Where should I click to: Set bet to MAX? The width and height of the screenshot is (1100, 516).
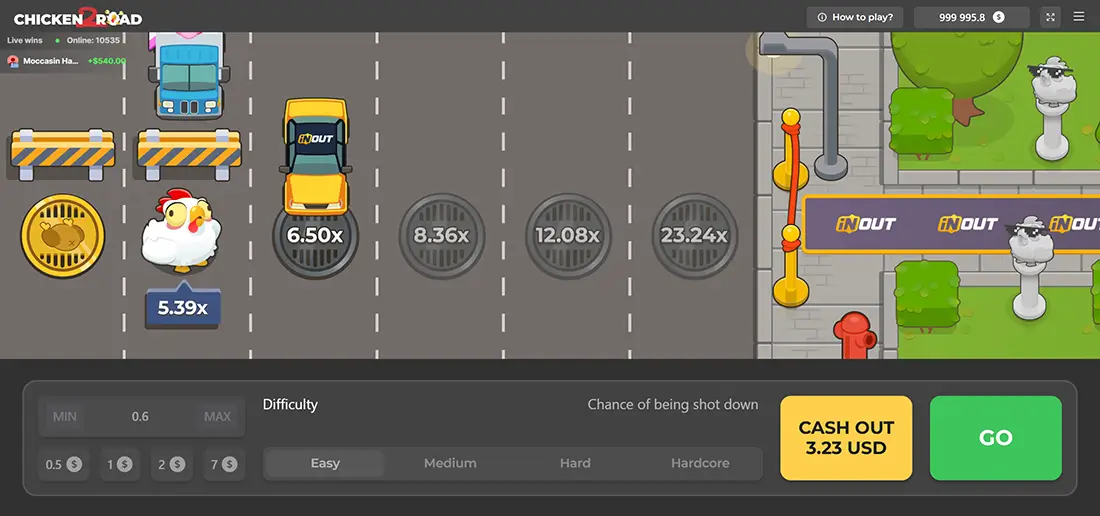click(217, 416)
